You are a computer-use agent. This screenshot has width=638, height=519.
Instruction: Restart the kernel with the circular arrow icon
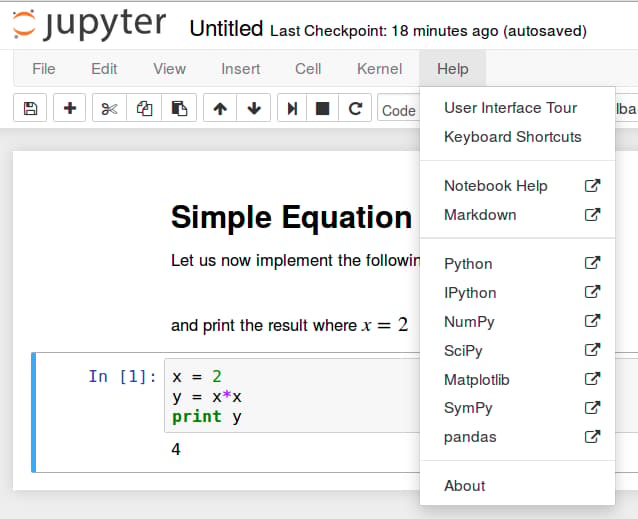355,108
